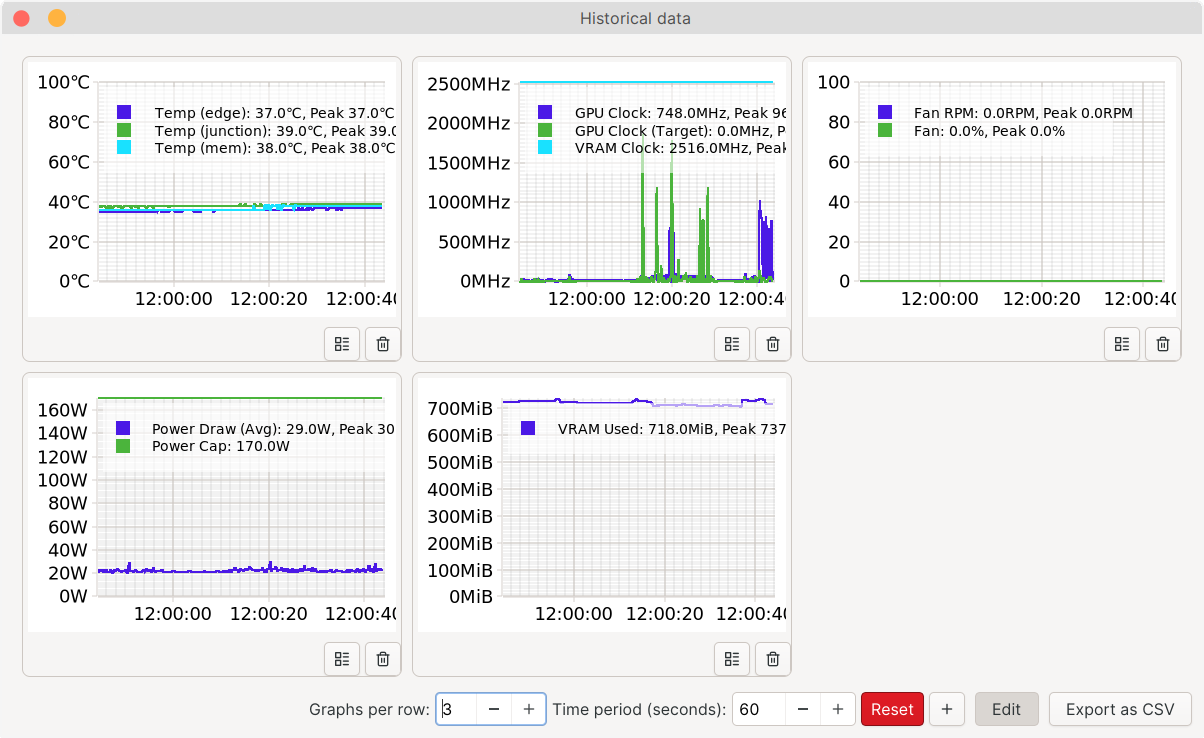
Task: Click the Time period seconds input field
Action: pyautogui.click(x=759, y=709)
